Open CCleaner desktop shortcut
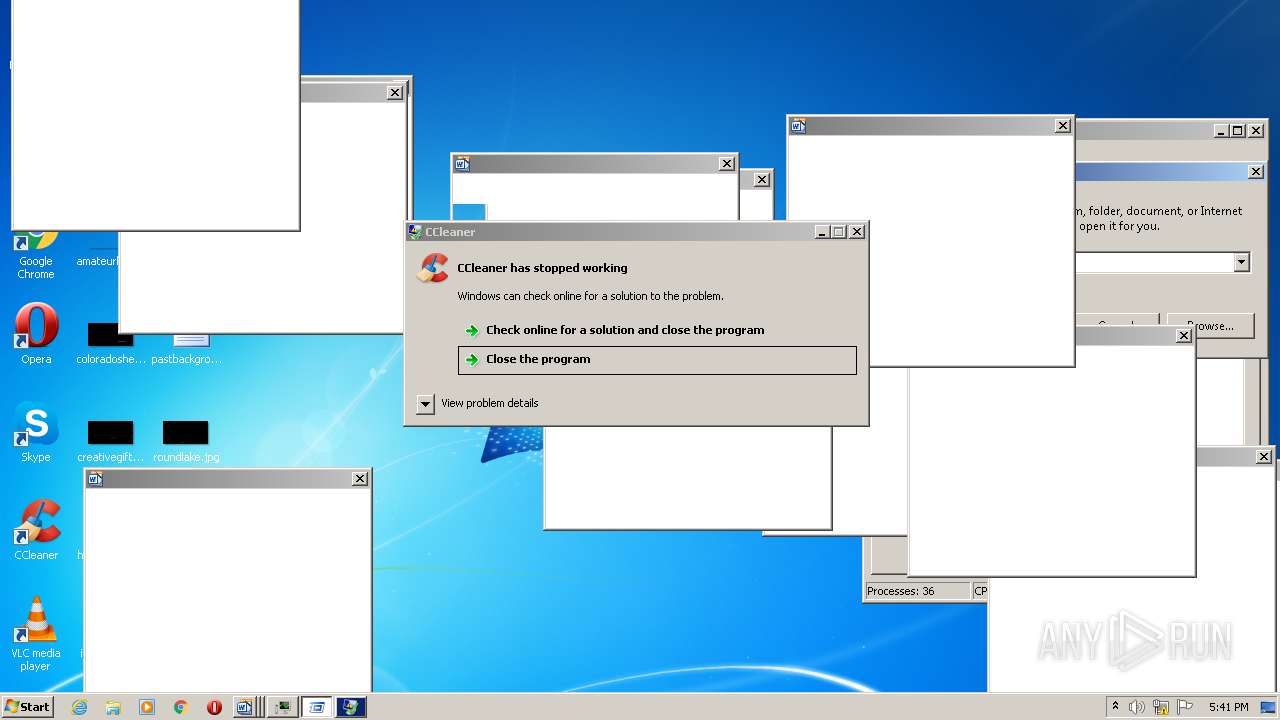 36,530
